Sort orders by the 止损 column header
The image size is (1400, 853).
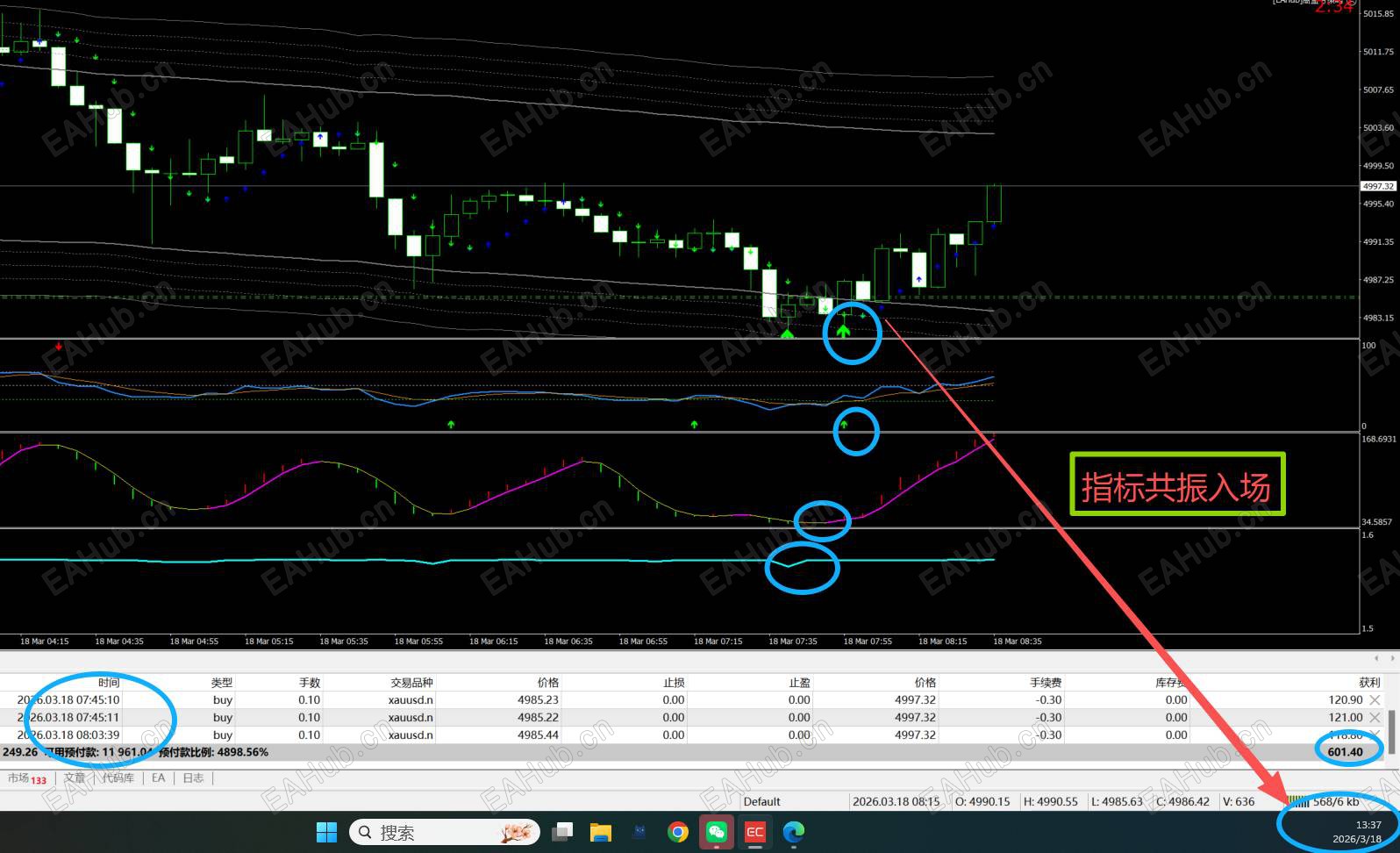pyautogui.click(x=674, y=682)
